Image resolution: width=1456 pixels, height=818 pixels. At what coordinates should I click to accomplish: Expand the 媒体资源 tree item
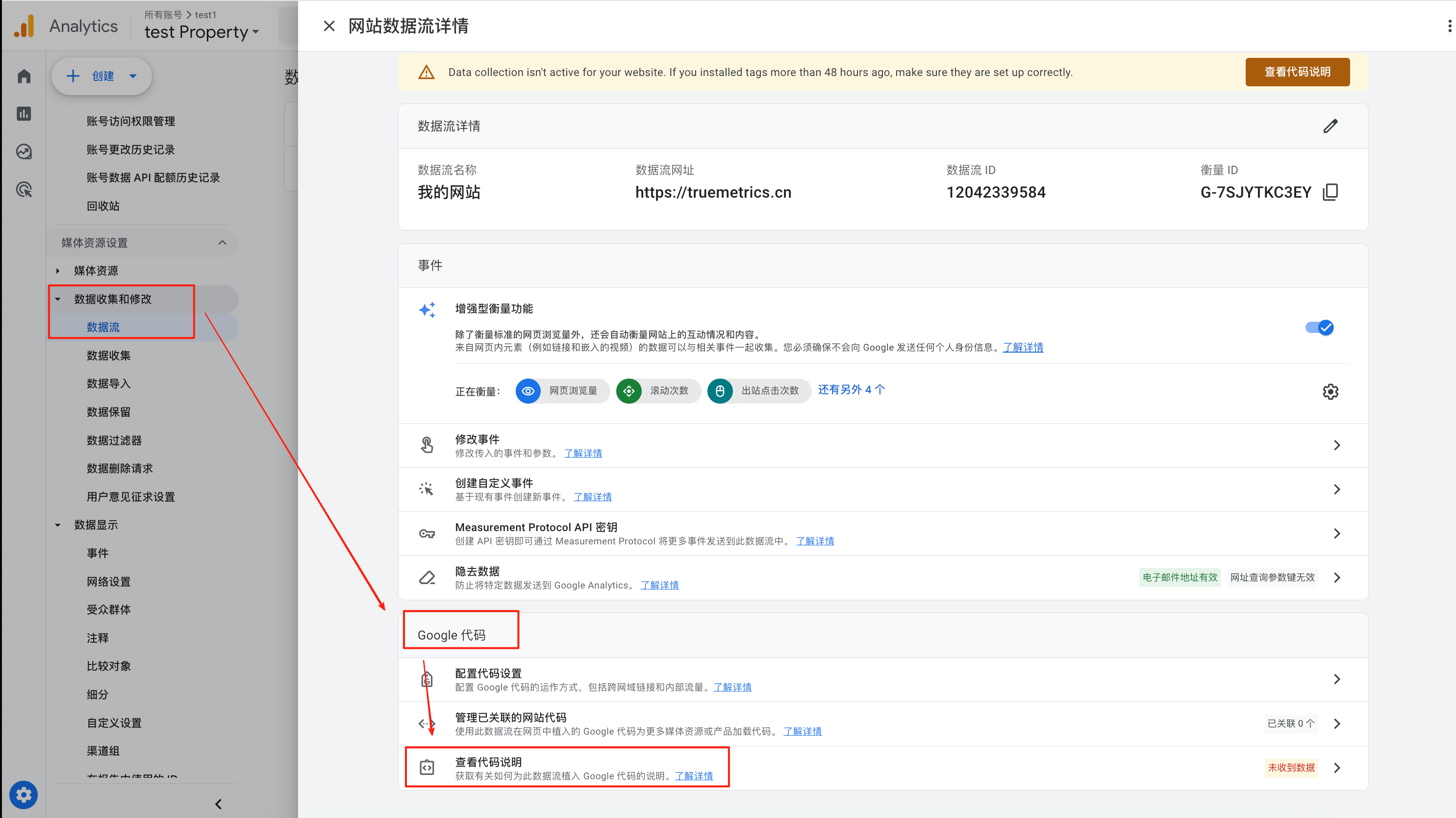(x=57, y=270)
